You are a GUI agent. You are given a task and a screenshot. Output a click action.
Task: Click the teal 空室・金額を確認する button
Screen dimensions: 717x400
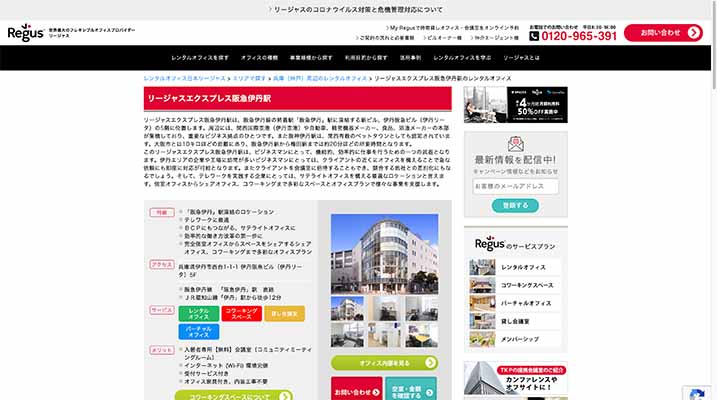411,389
